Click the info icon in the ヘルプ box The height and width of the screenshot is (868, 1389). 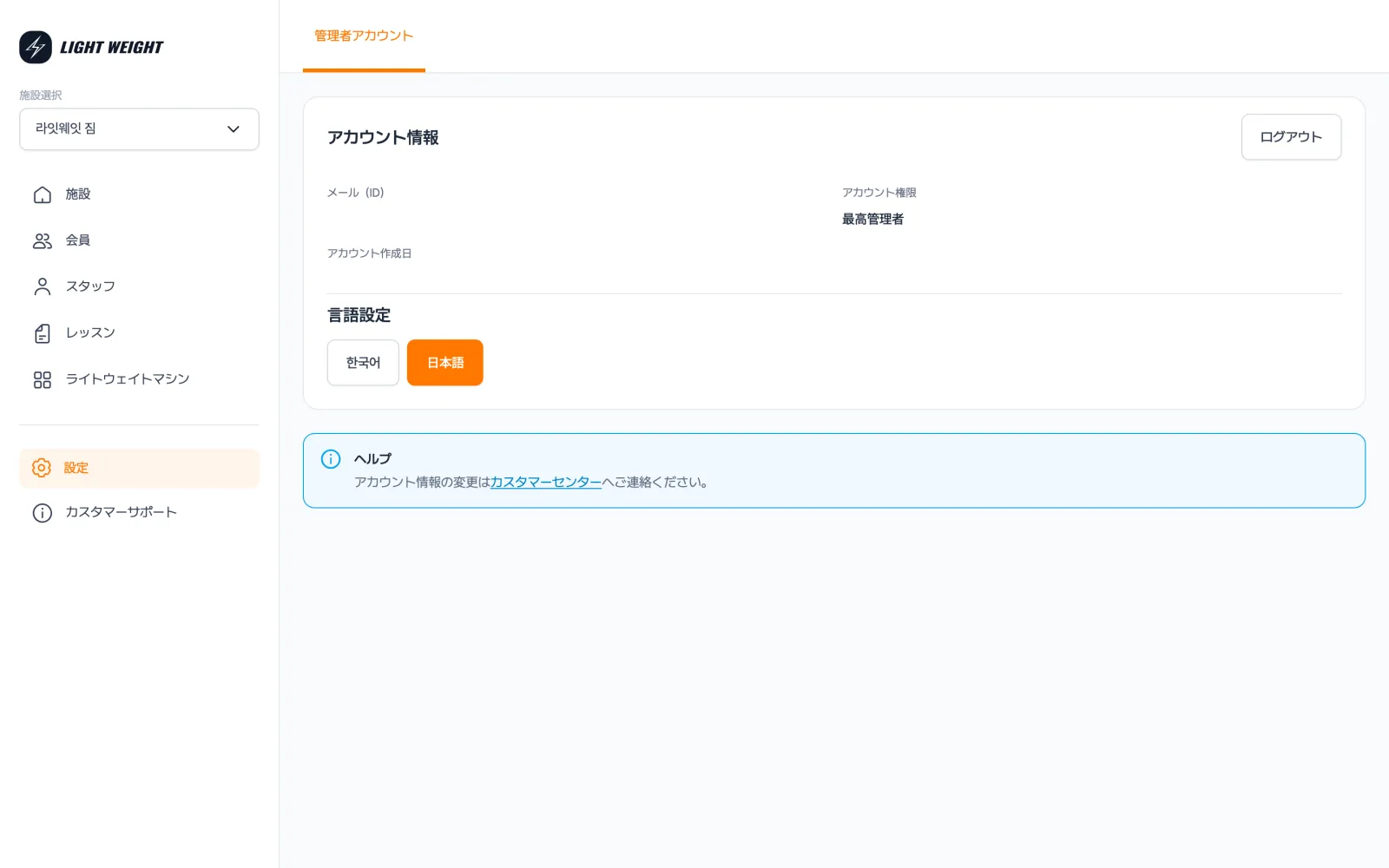tap(331, 459)
